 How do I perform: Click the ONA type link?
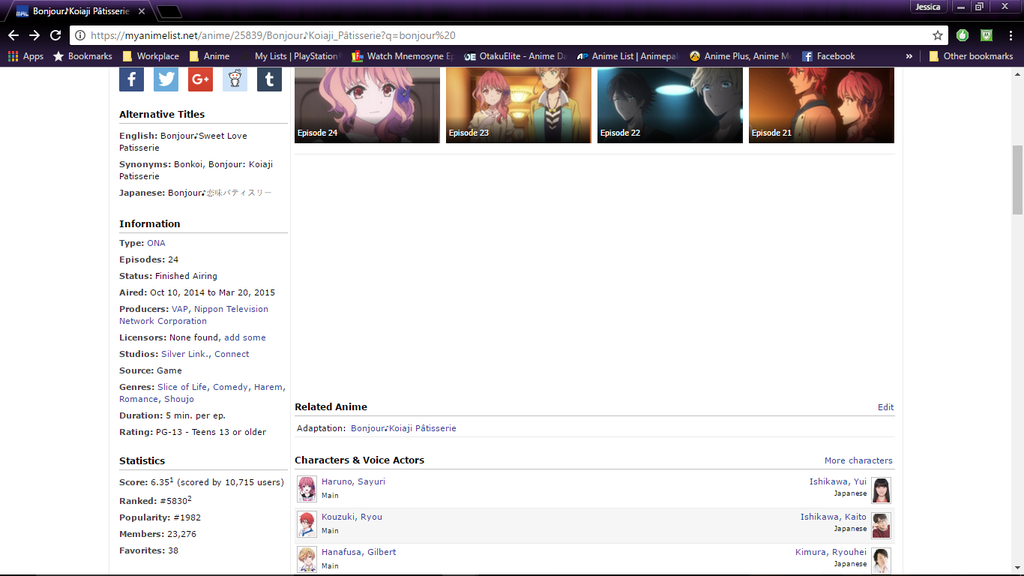point(156,243)
